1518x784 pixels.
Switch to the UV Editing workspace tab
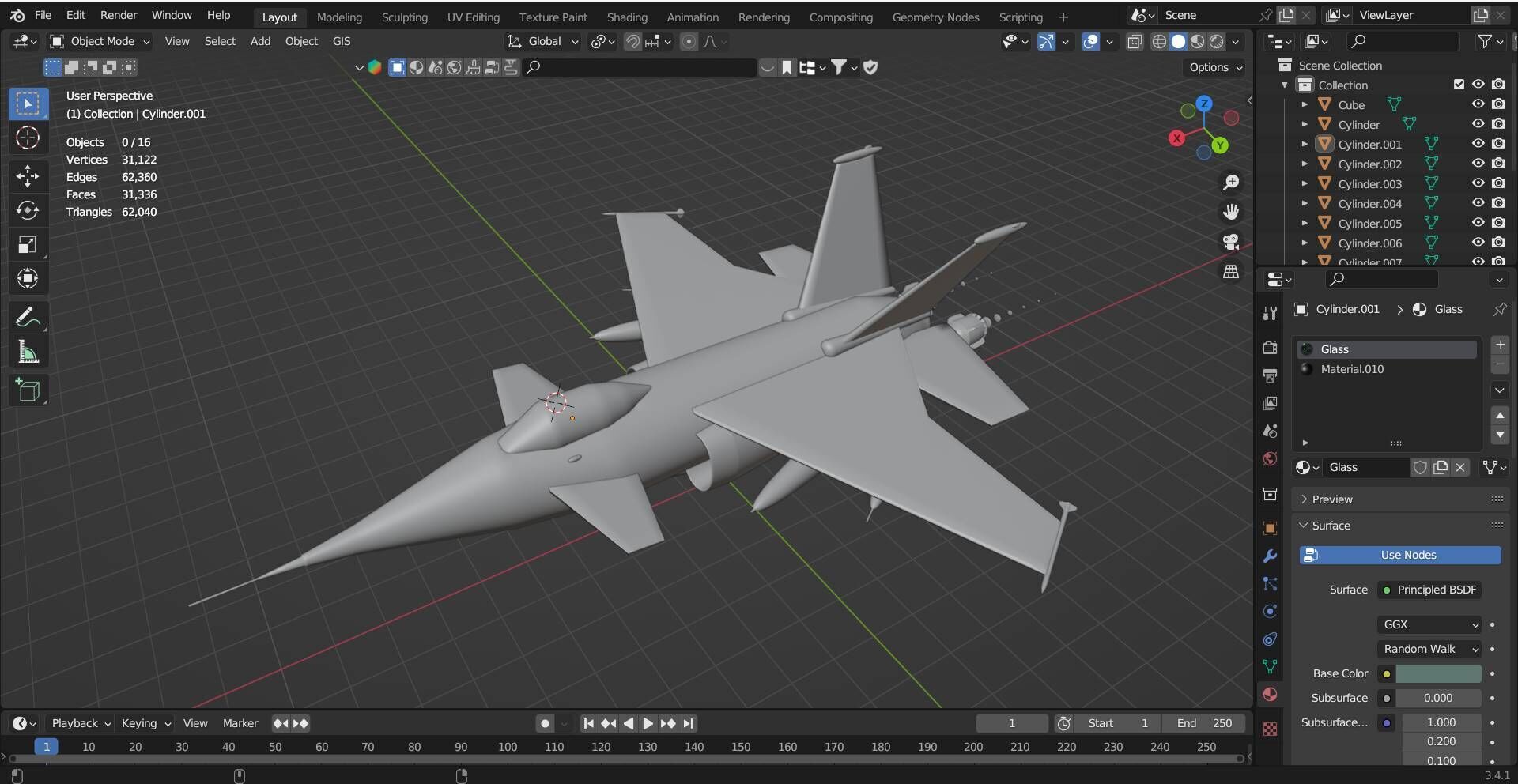(473, 17)
